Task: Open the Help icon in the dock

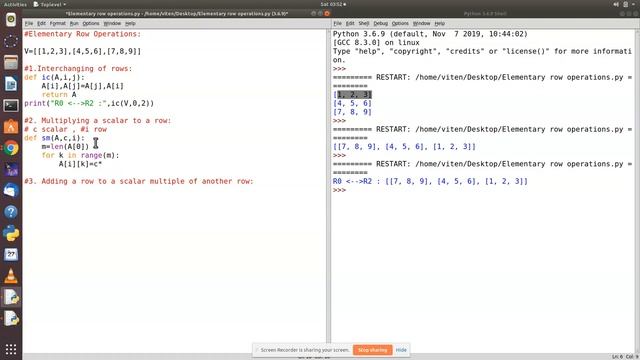Action: 11,212
